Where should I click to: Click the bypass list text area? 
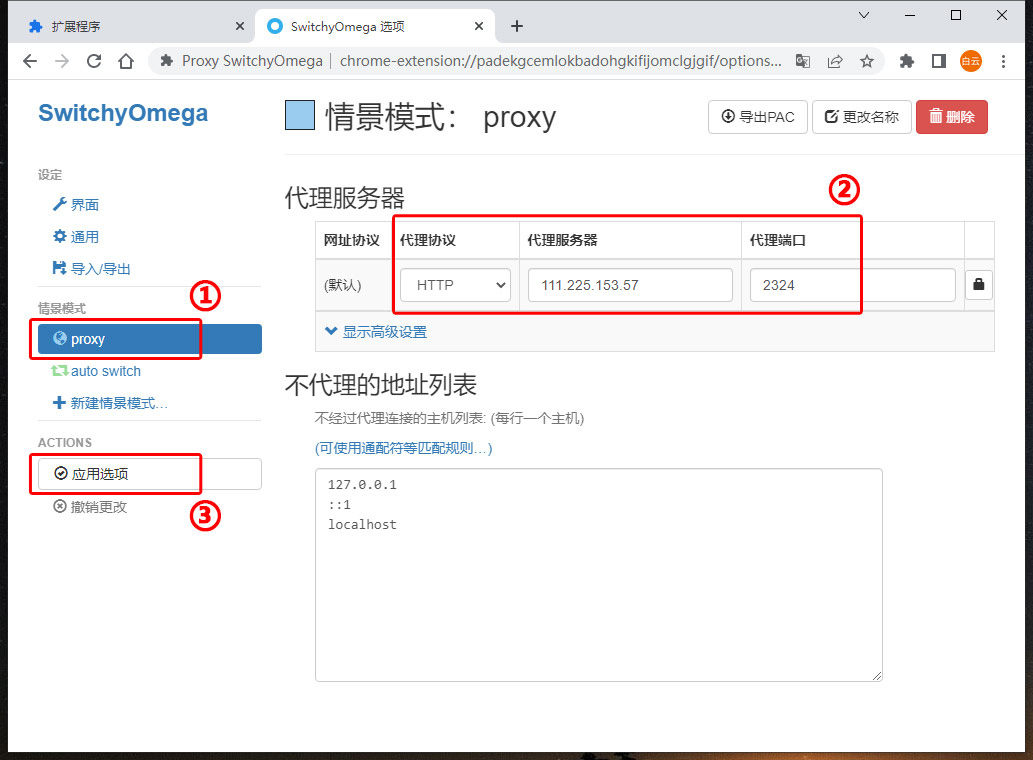pos(599,575)
